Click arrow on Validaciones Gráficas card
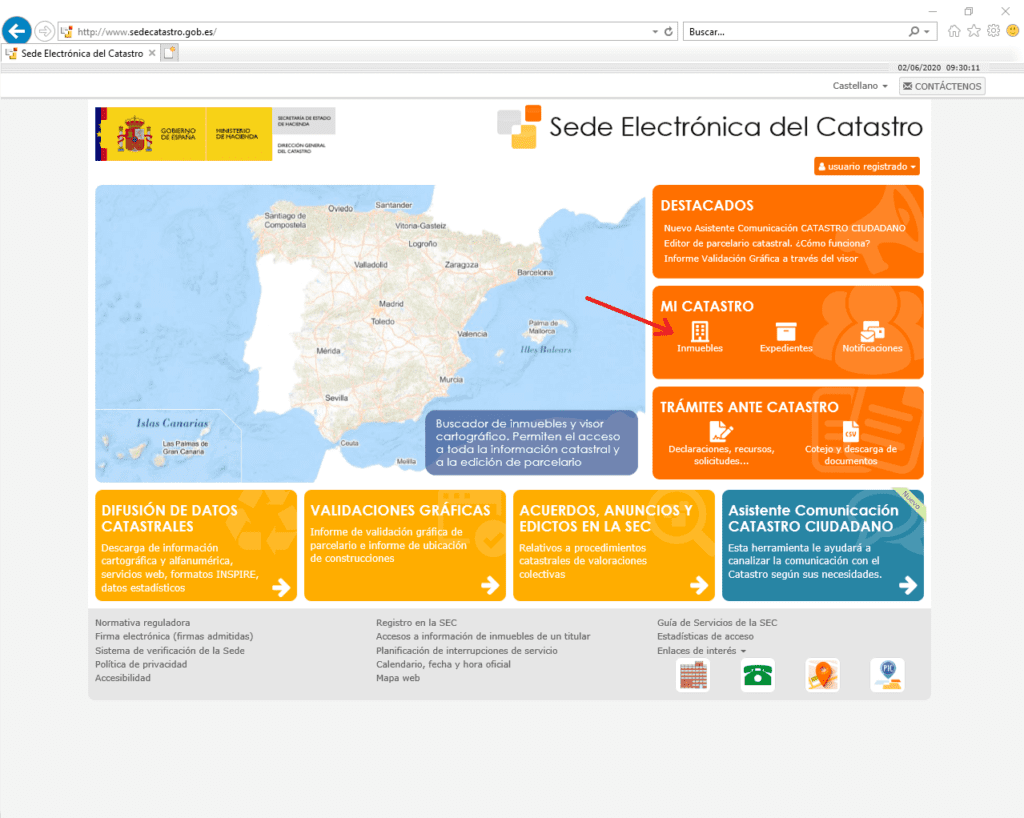1024x818 pixels. pos(490,585)
